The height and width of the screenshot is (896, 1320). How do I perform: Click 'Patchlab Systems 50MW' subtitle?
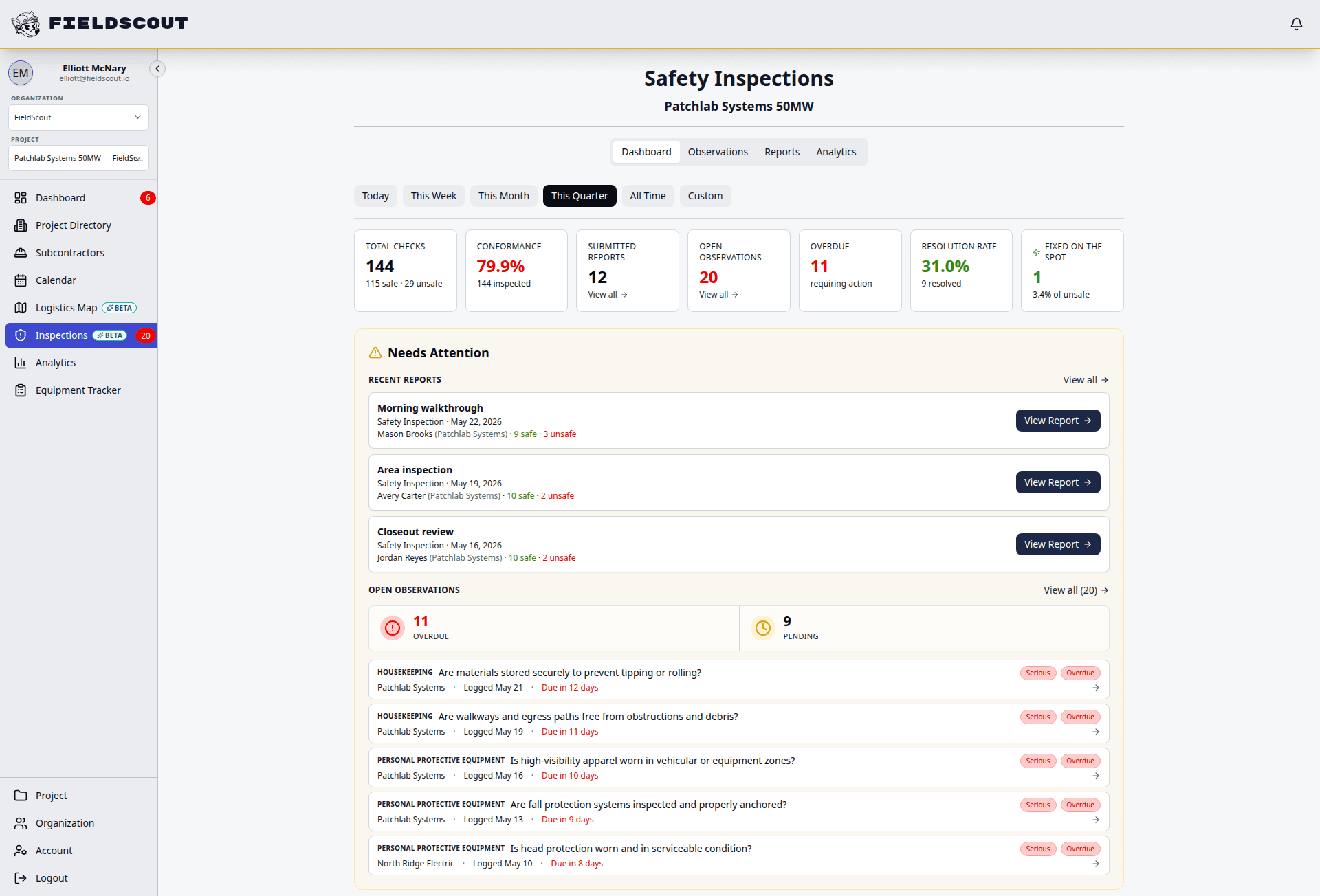pyautogui.click(x=739, y=107)
